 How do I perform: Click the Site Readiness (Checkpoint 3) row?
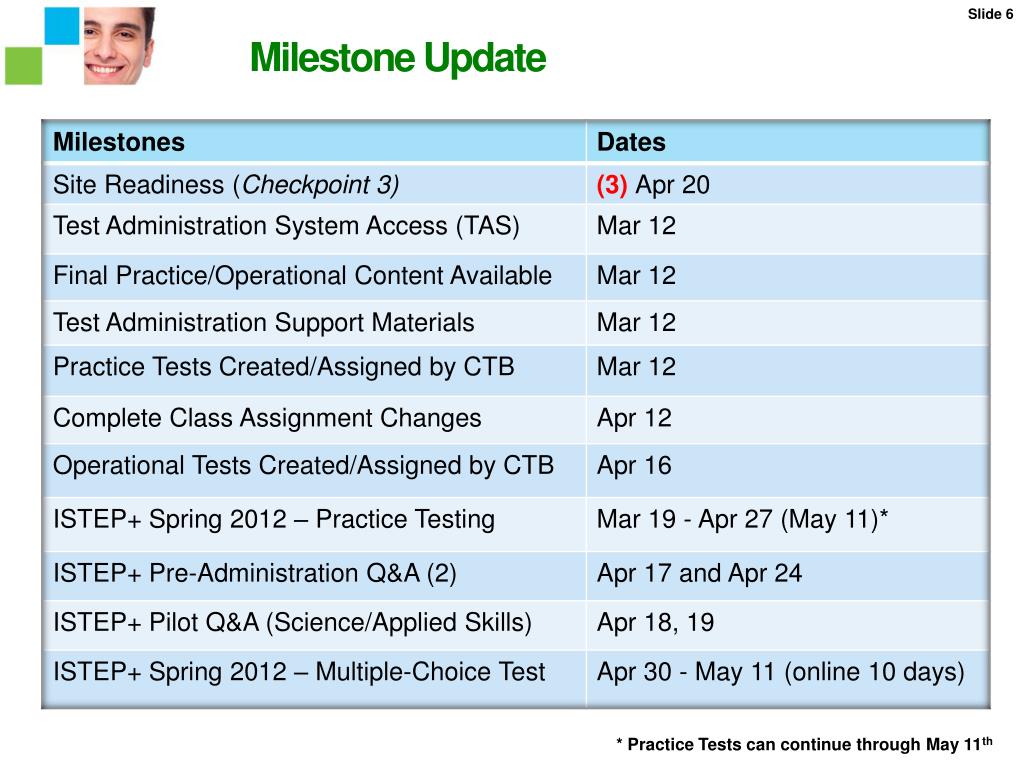516,185
